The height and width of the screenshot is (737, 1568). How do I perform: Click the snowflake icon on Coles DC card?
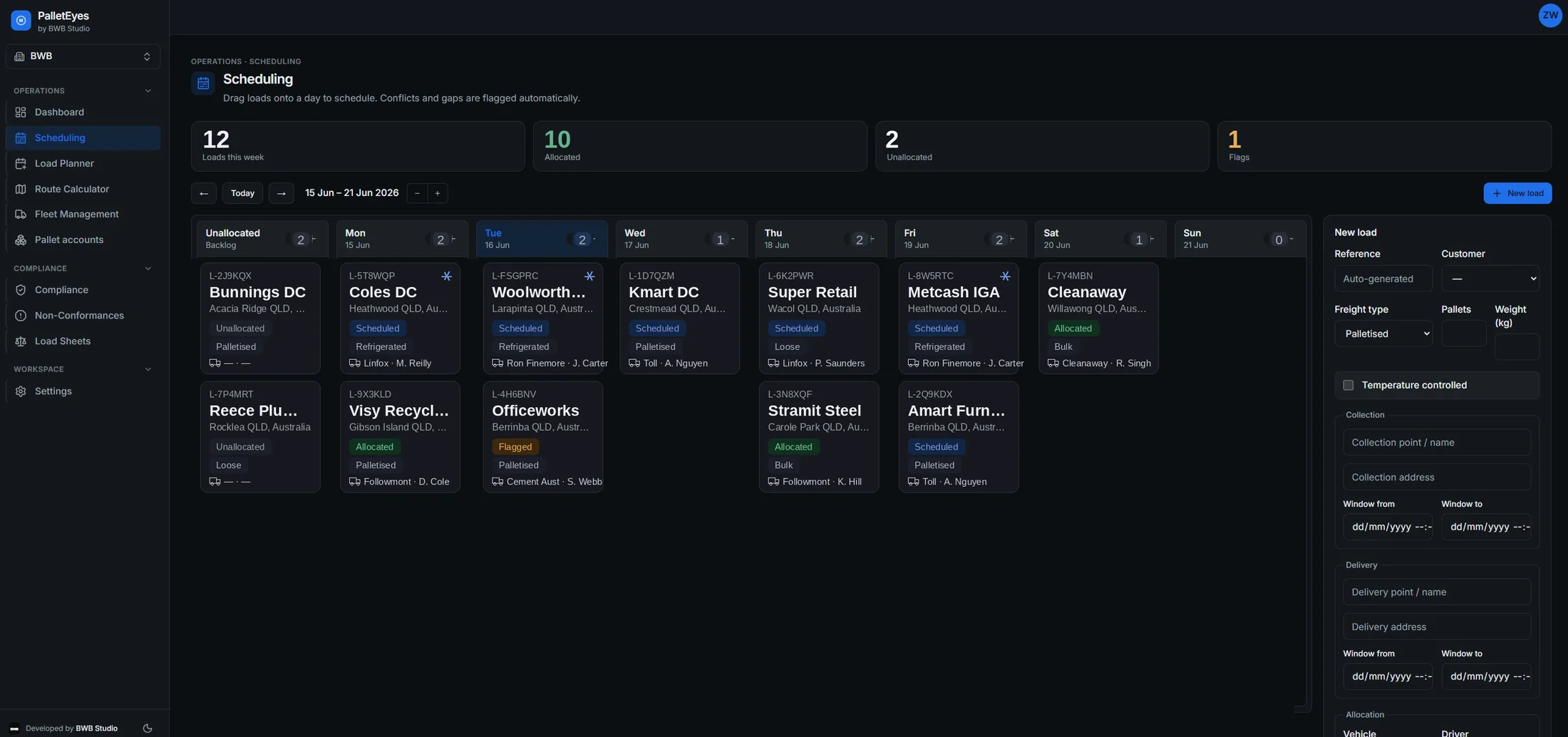(x=446, y=276)
